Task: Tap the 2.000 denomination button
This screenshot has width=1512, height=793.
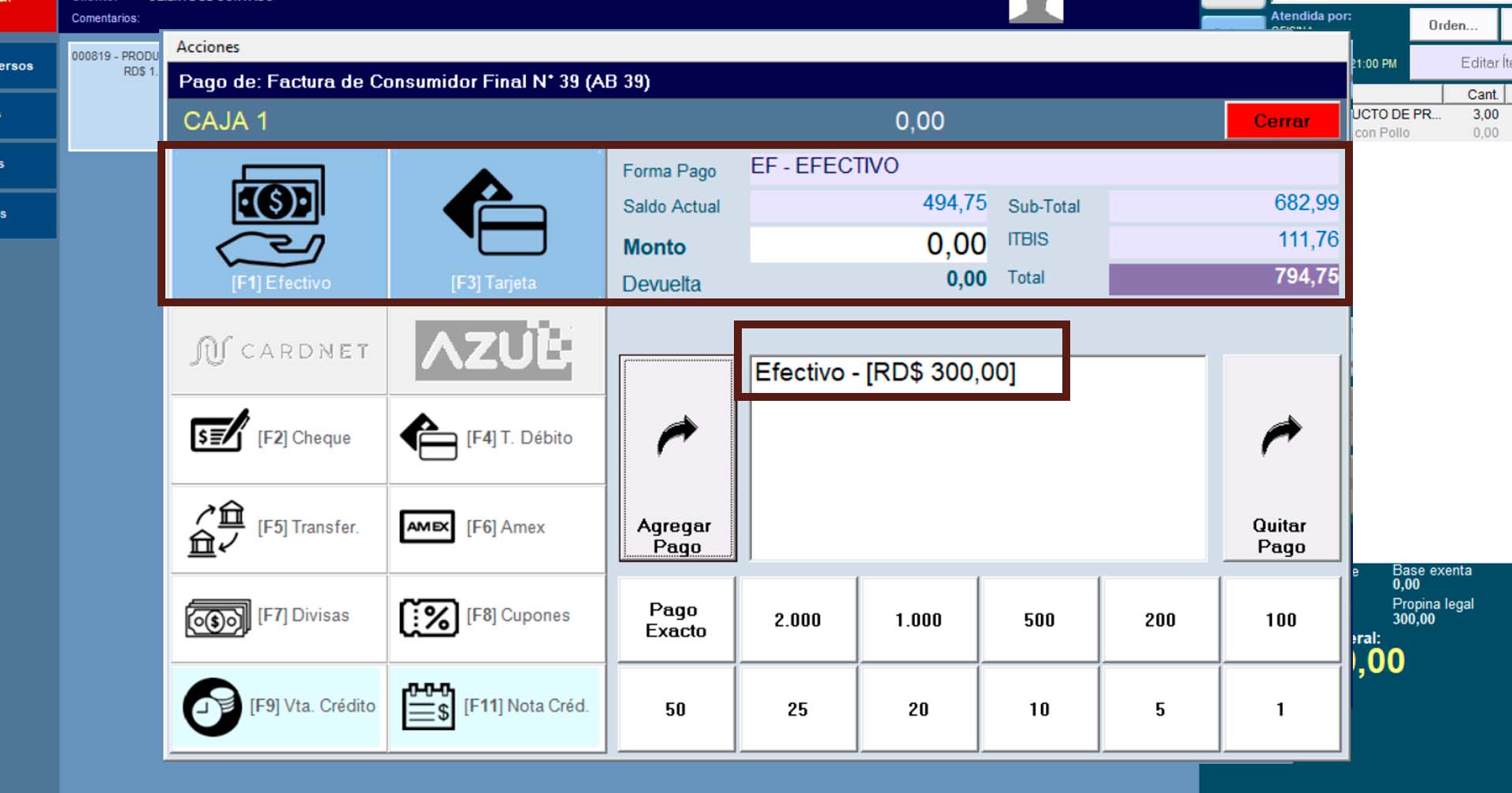Action: tap(798, 621)
